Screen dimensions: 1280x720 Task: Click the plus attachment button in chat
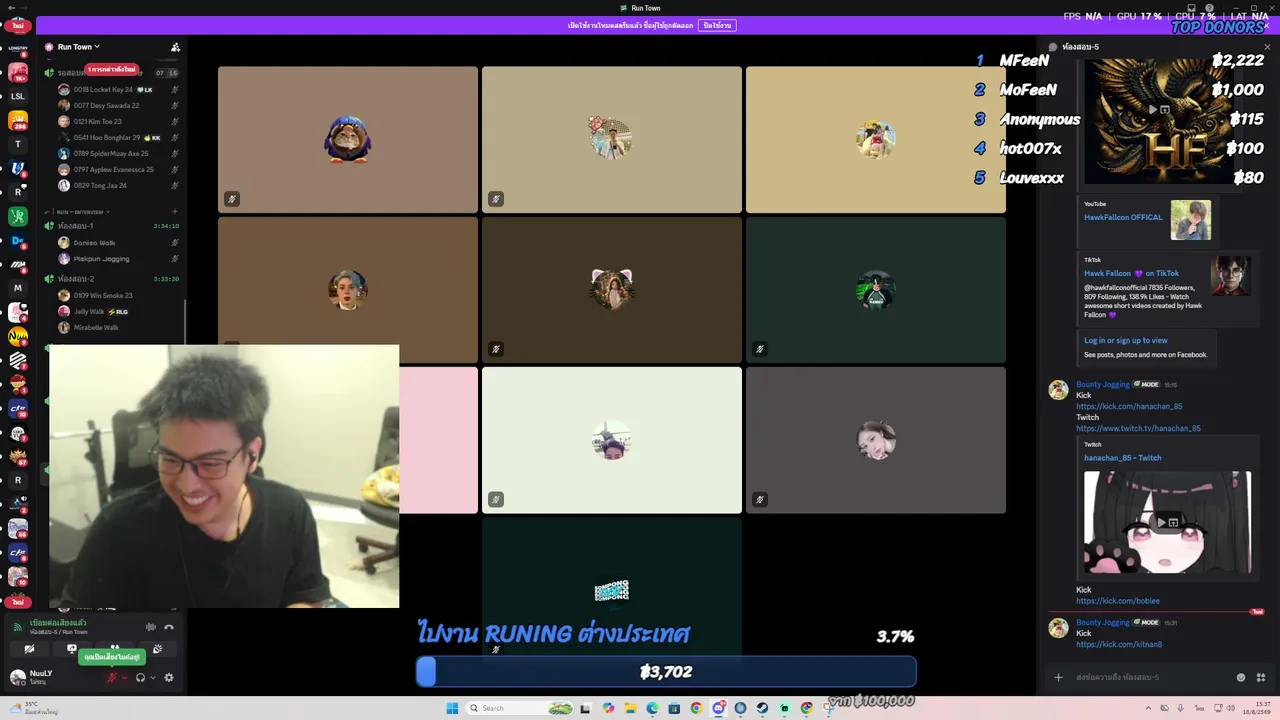(1058, 677)
